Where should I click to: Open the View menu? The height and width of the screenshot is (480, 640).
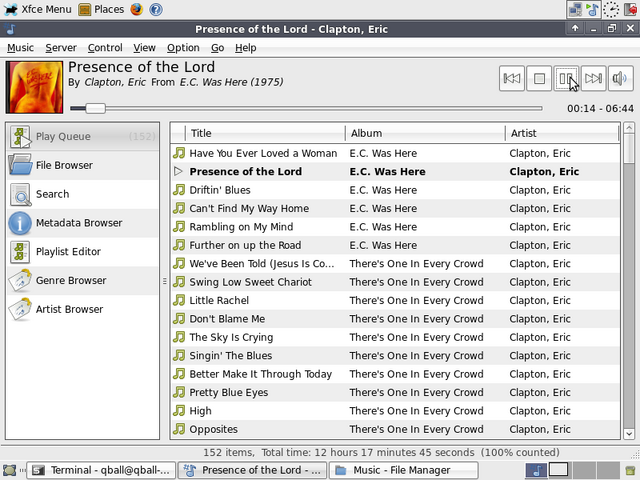coord(144,48)
